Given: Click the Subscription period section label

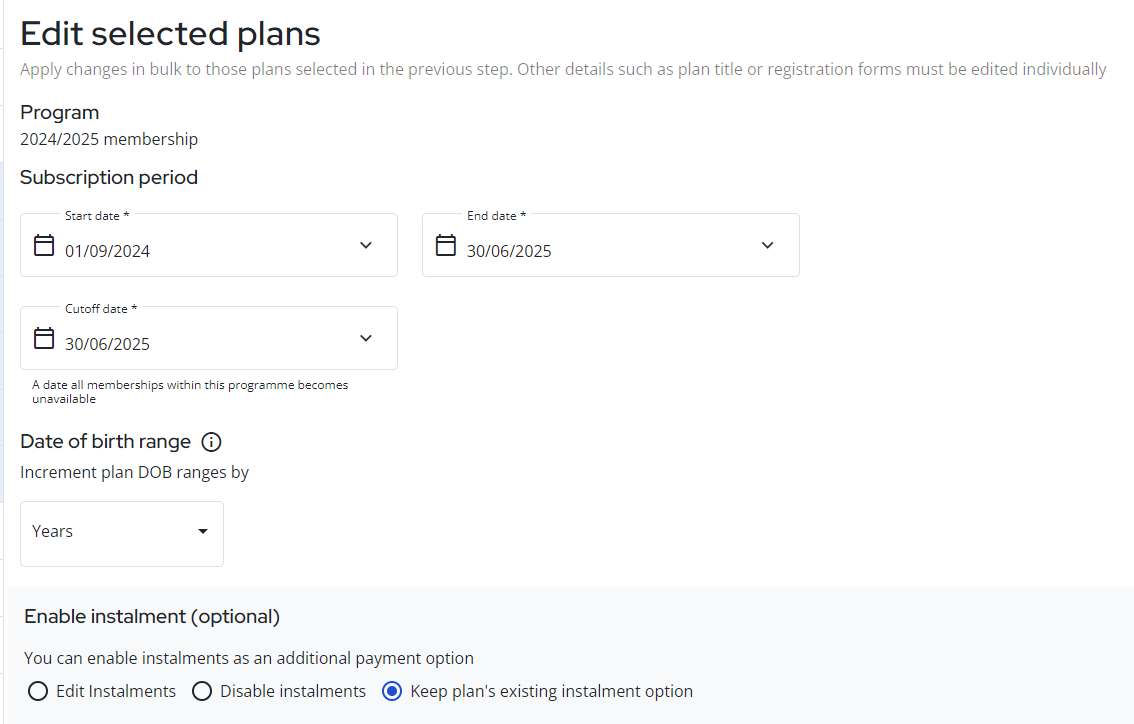Looking at the screenshot, I should click(109, 177).
